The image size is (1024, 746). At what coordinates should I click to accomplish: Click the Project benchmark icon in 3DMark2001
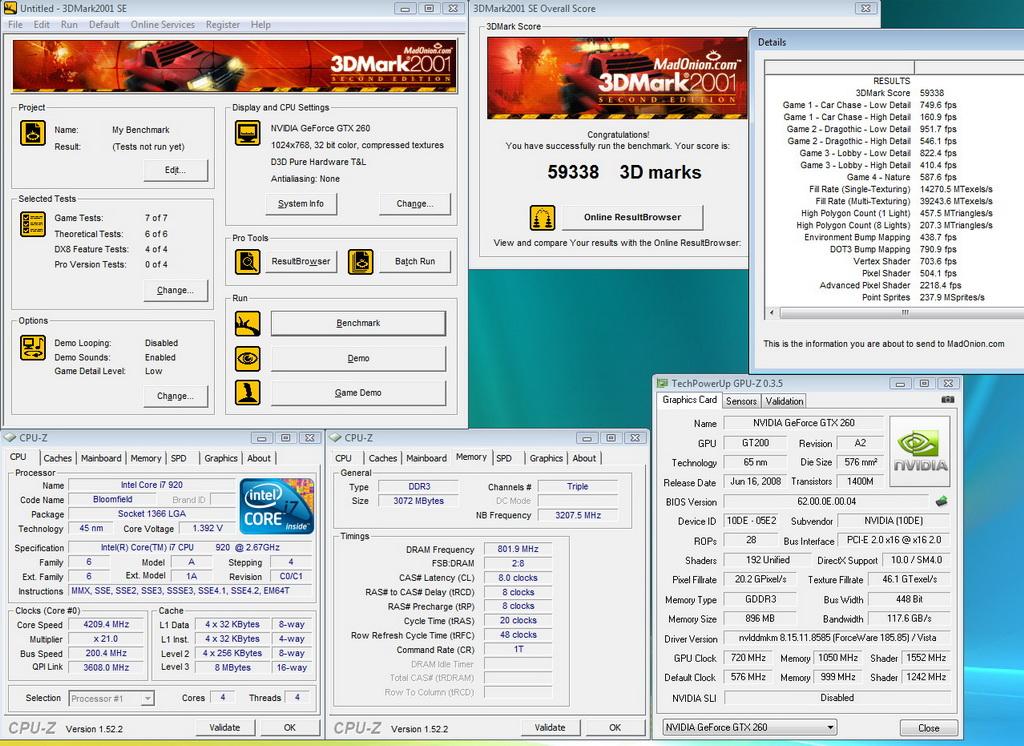tap(33, 133)
